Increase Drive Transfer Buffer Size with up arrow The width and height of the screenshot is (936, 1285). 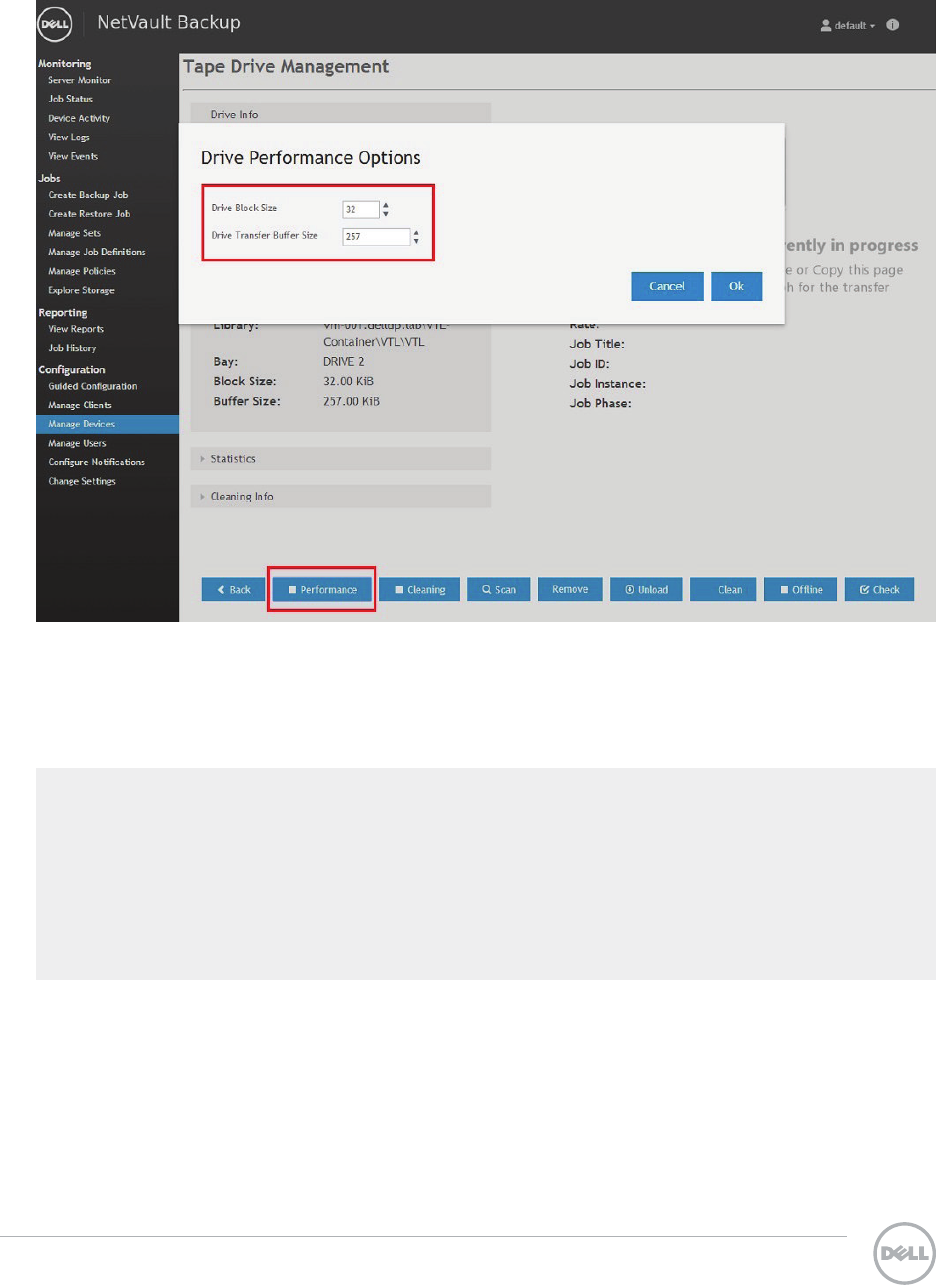[416, 233]
